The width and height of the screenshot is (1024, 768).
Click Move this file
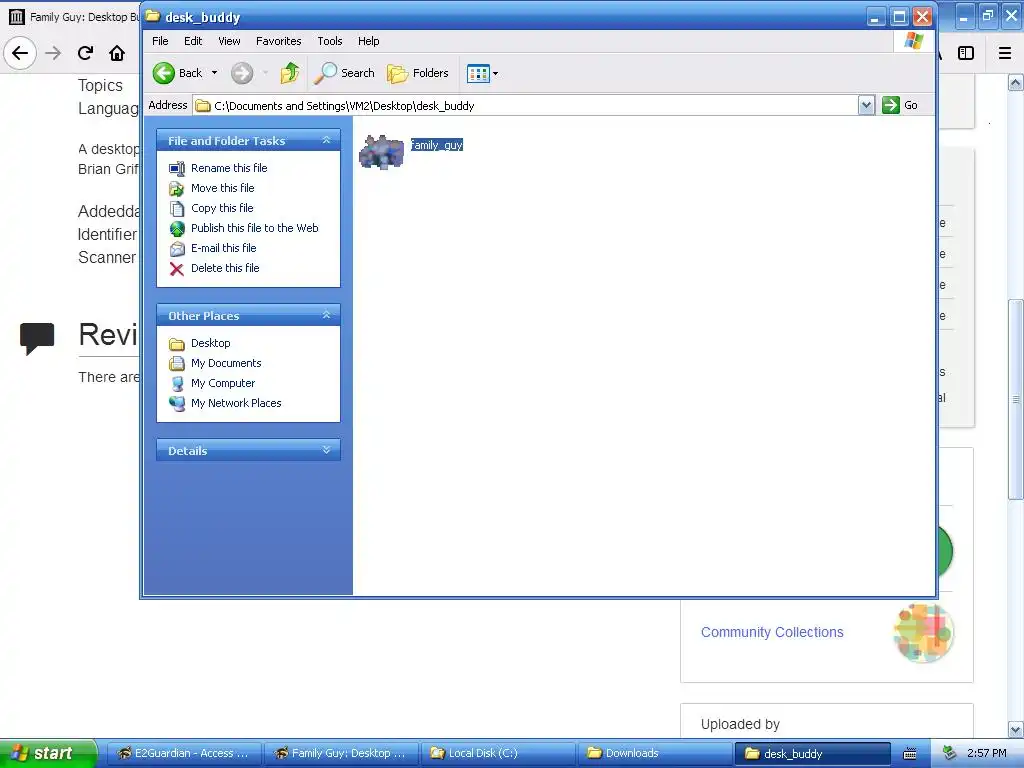click(x=223, y=188)
